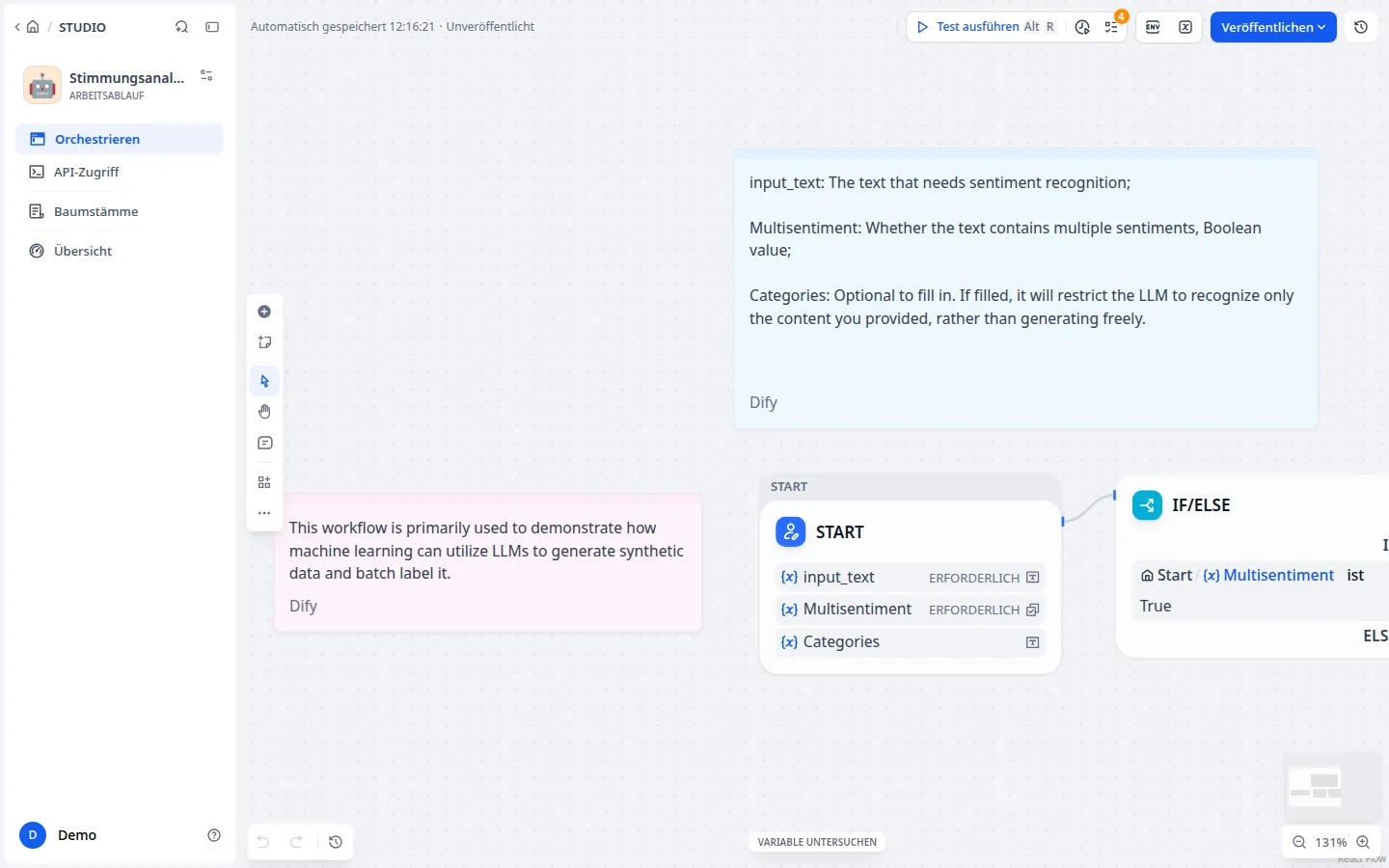Open version history icon beside Veröffentlichen
This screenshot has height=868, width=1389.
1361,27
